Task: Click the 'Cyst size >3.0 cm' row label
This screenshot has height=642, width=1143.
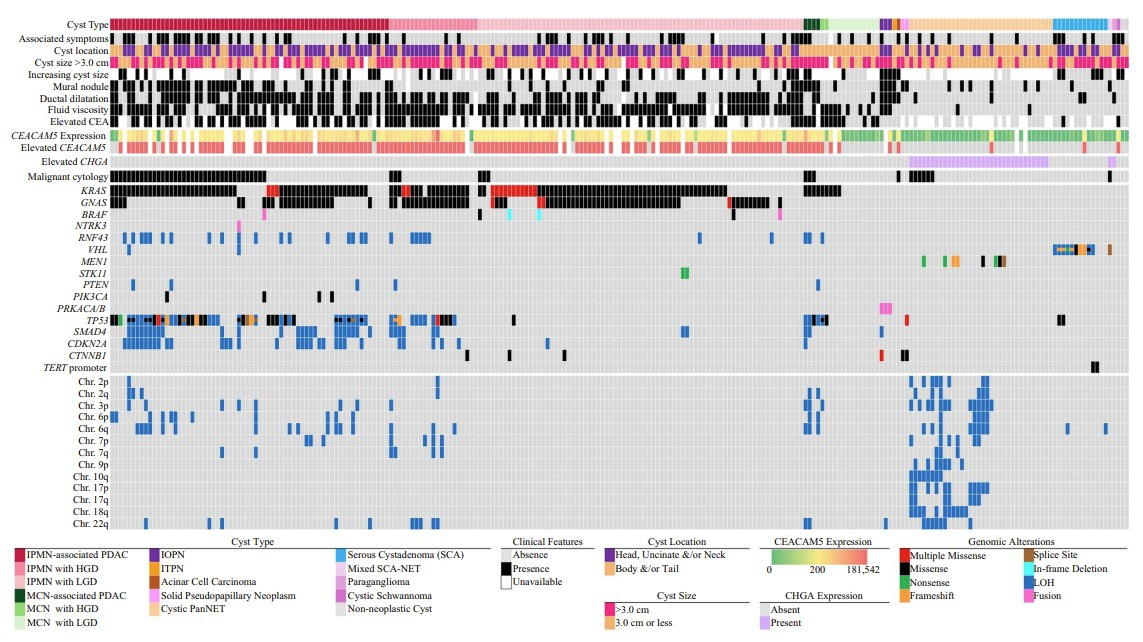Action: point(71,63)
